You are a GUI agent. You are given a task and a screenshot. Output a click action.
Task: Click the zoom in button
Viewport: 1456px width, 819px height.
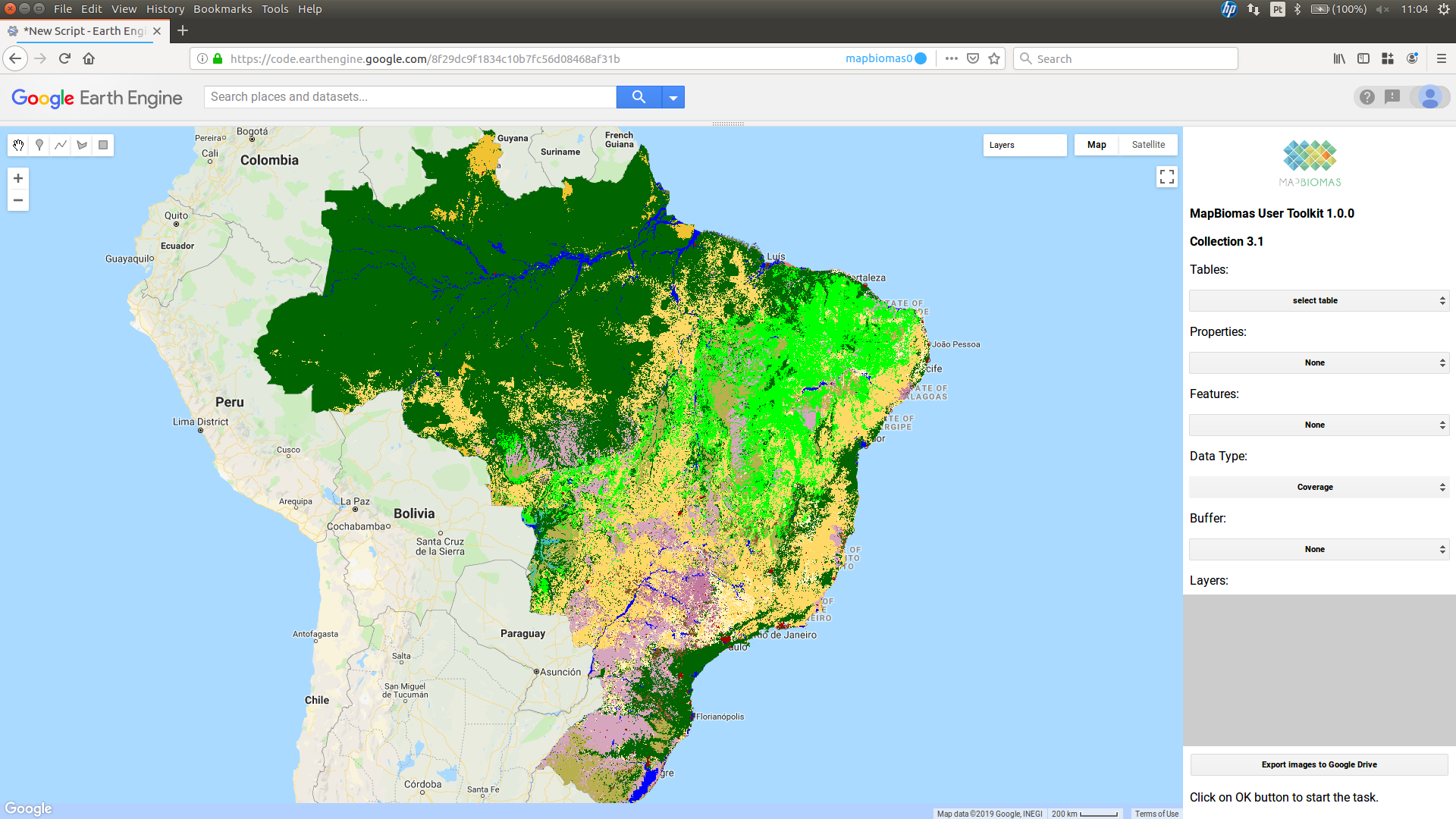[x=18, y=178]
